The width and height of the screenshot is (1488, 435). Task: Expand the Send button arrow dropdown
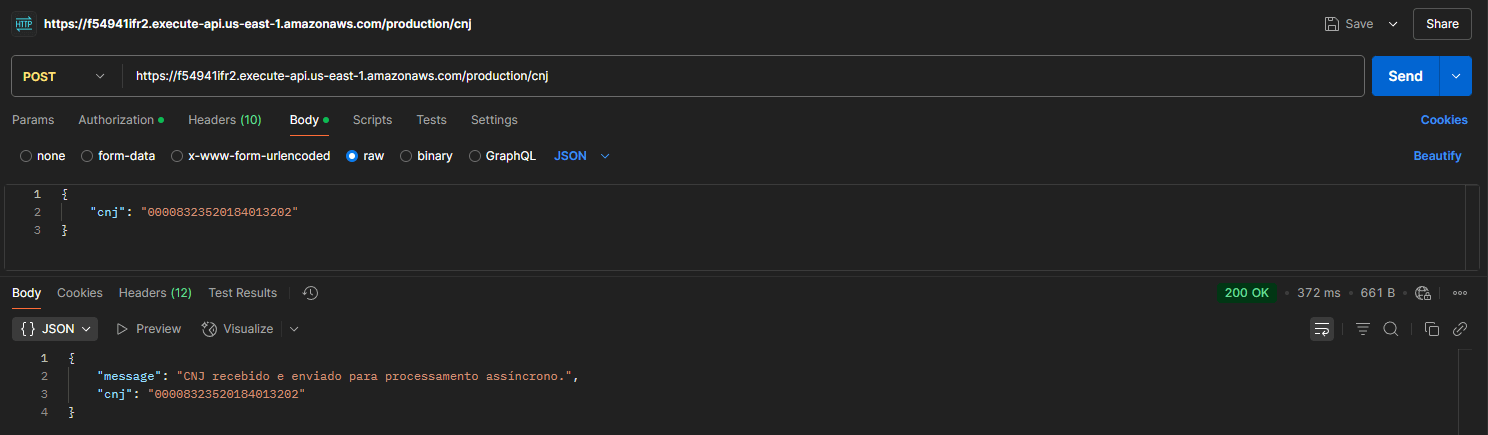[1455, 76]
